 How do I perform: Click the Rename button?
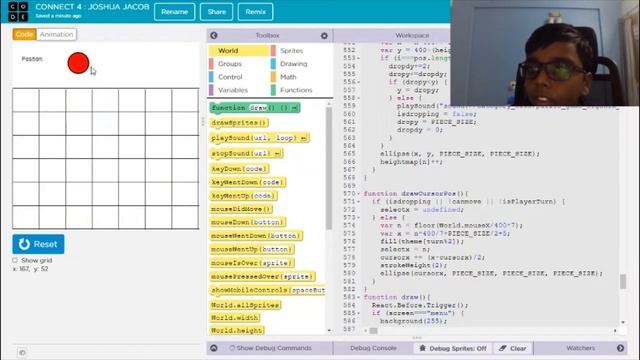(x=175, y=12)
